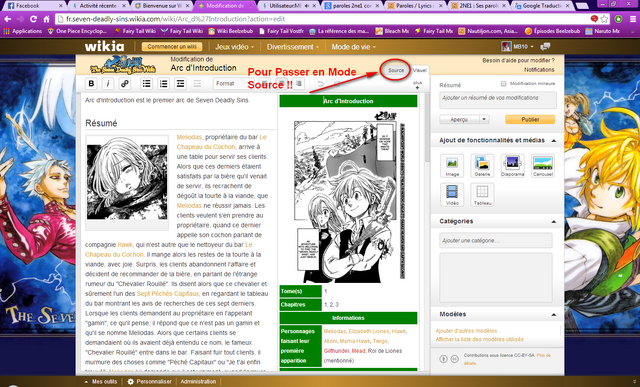The width and height of the screenshot is (640, 387).
Task: Add a Vidéo to the article
Action: (452, 194)
